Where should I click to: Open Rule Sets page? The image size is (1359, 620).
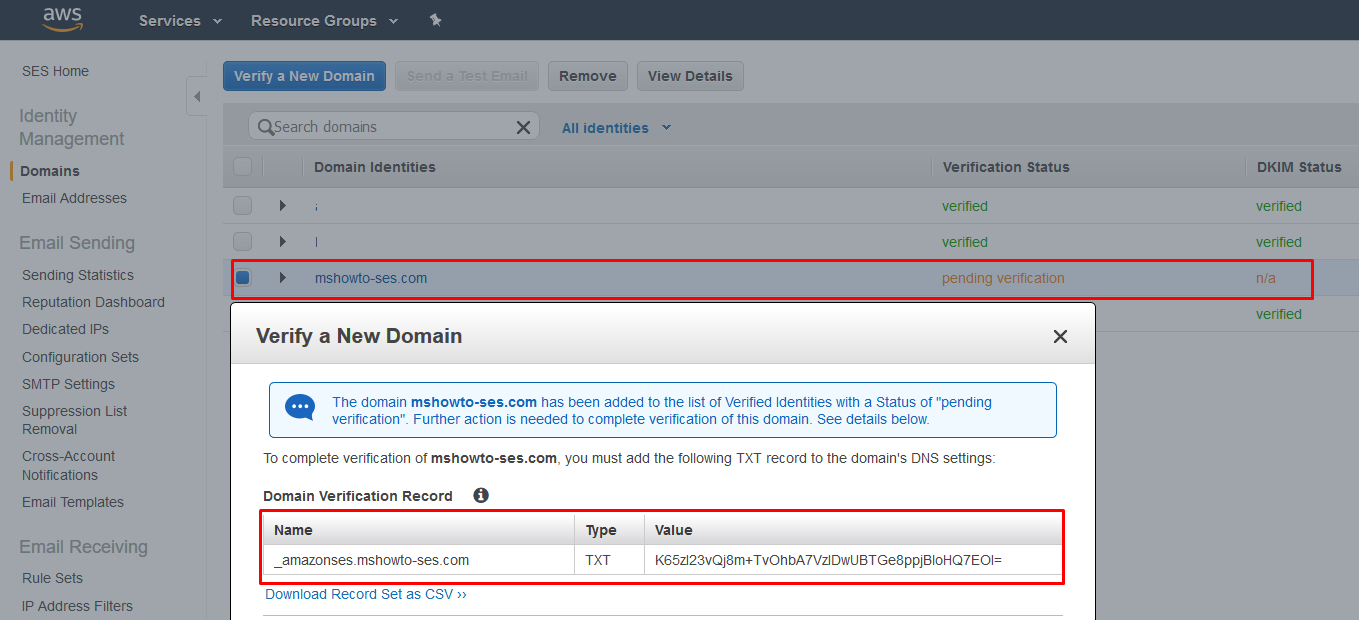pyautogui.click(x=52, y=578)
